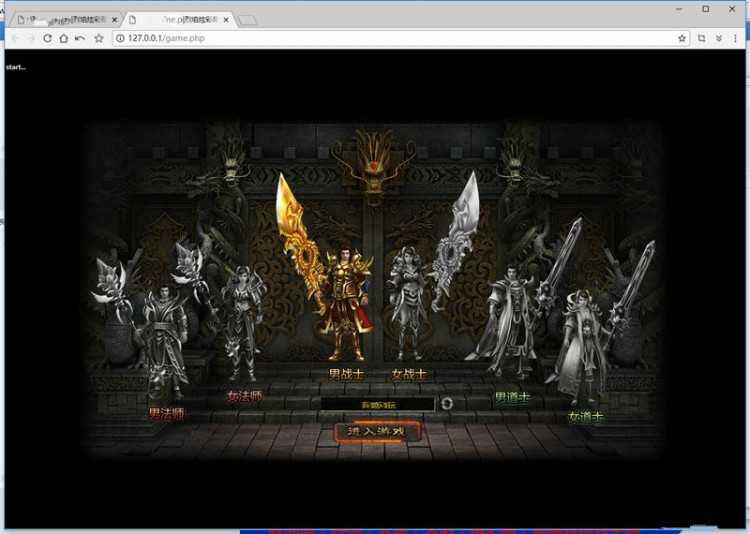Click the browser back arrow
The width and height of the screenshot is (750, 534).
tap(14, 38)
